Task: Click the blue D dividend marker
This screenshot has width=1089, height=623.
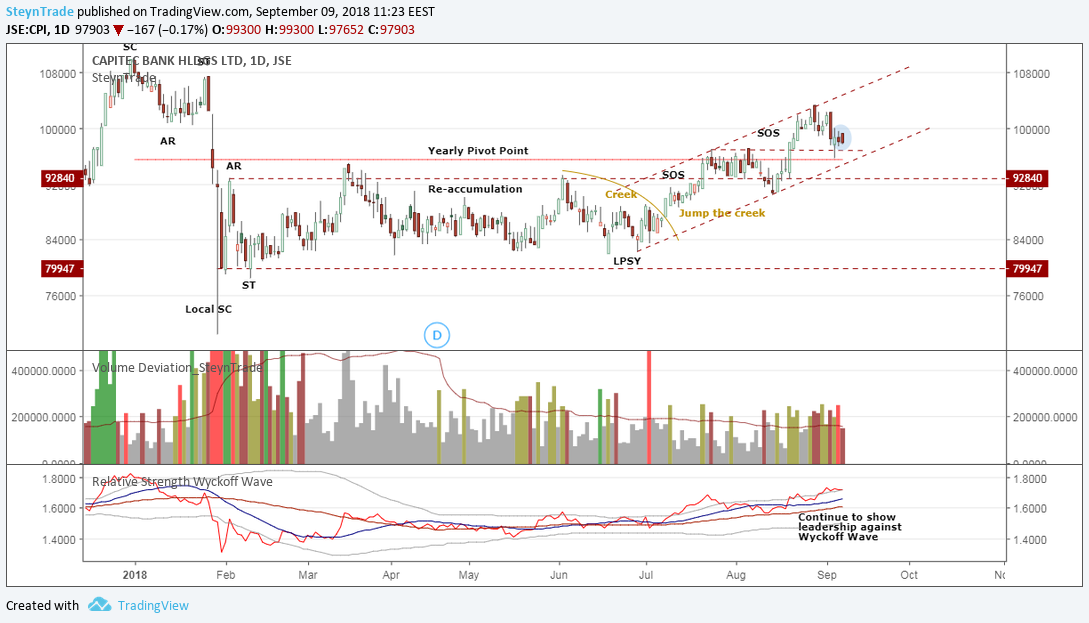Action: [437, 335]
